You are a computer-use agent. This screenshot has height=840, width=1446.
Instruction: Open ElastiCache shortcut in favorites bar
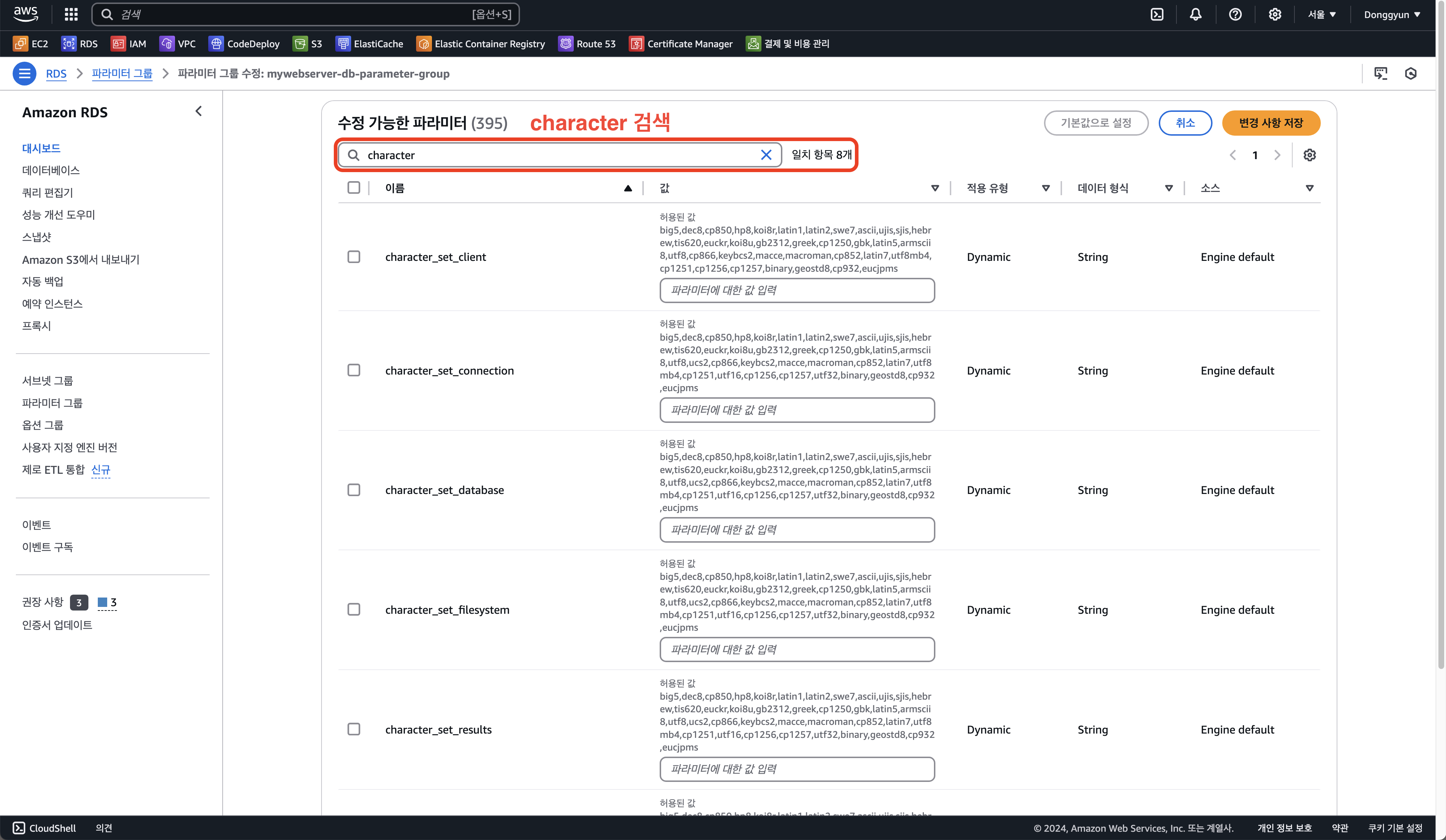[x=370, y=44]
